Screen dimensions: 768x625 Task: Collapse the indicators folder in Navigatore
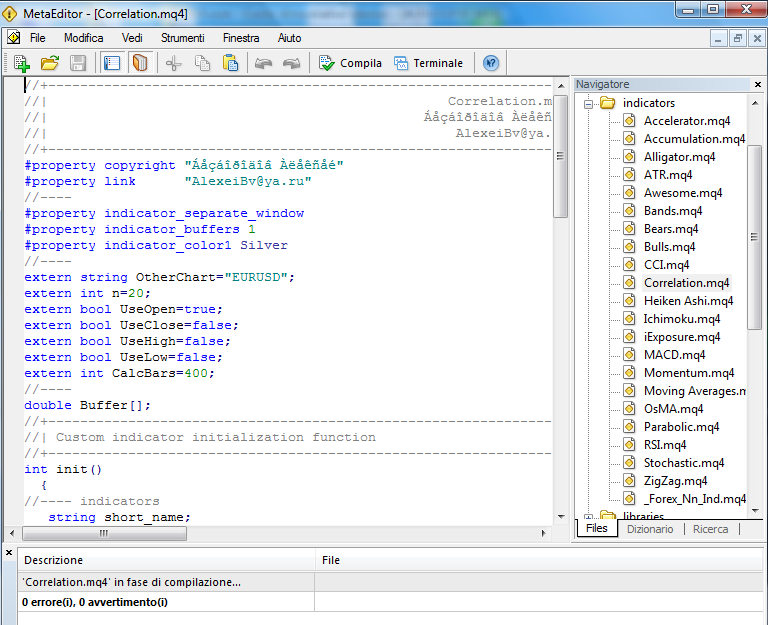(589, 103)
